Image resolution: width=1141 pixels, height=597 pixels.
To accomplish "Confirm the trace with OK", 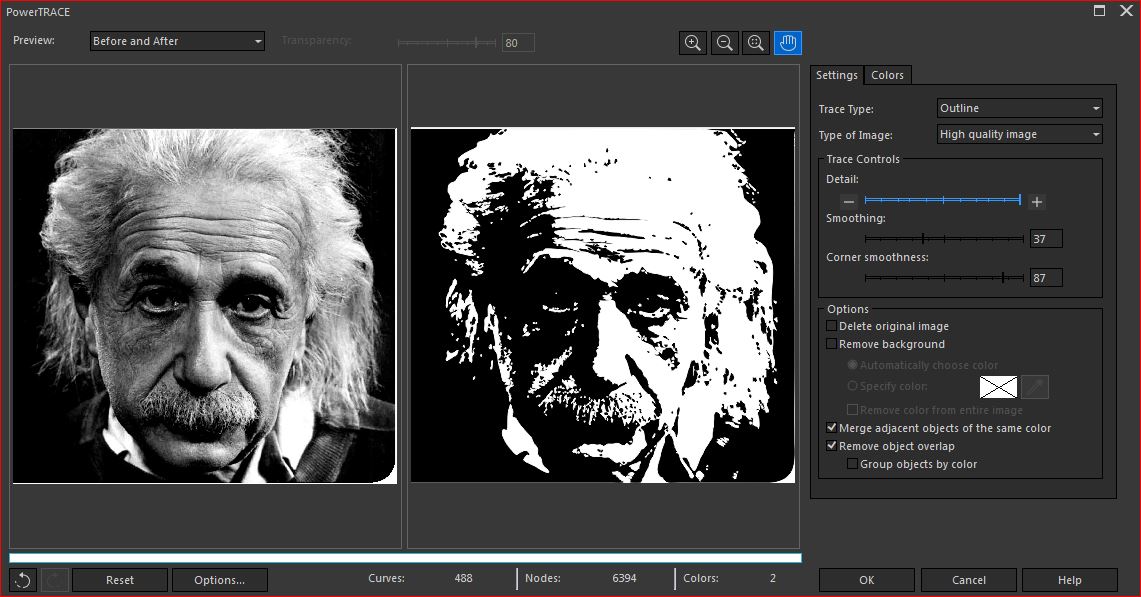I will [867, 580].
